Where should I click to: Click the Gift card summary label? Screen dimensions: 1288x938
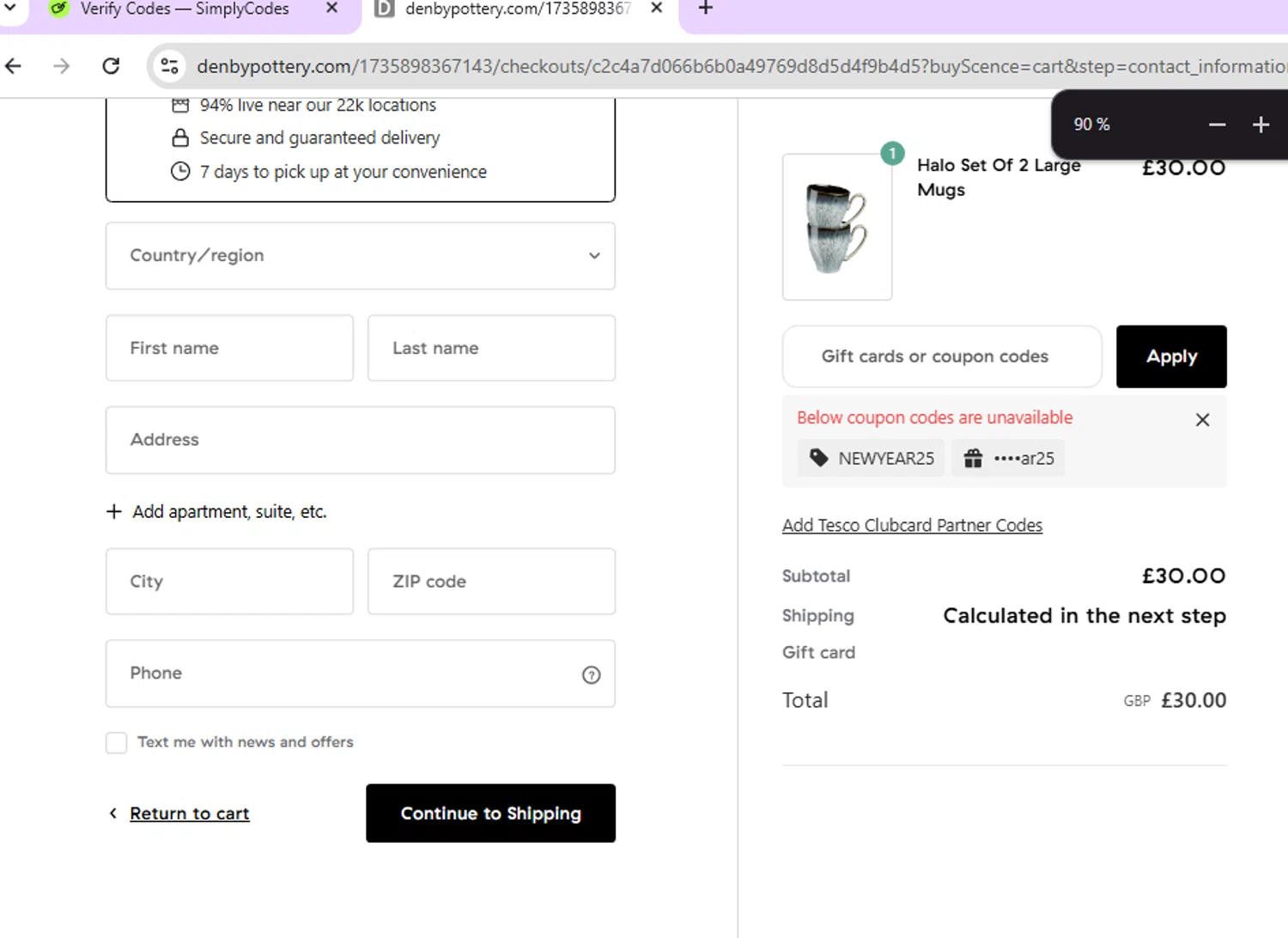pos(818,653)
